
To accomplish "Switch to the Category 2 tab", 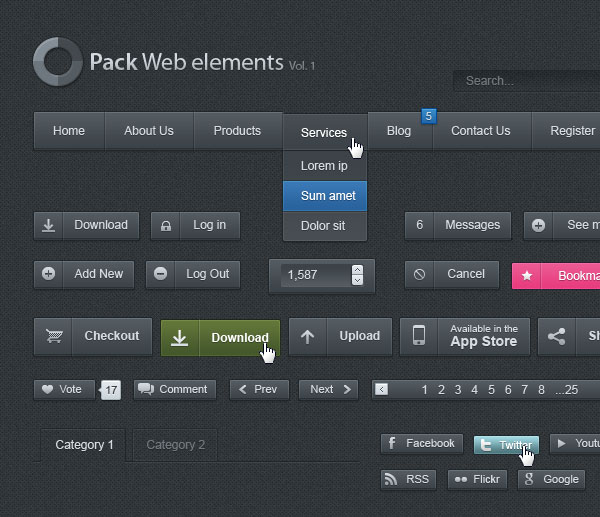I will pyautogui.click(x=175, y=445).
